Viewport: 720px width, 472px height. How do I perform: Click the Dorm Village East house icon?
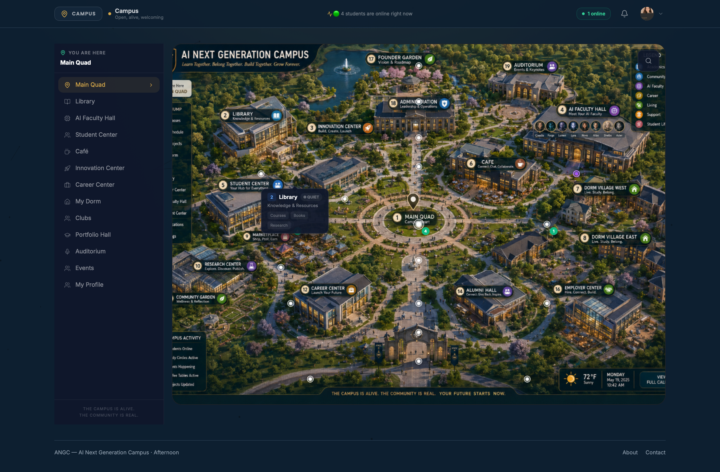coord(645,238)
